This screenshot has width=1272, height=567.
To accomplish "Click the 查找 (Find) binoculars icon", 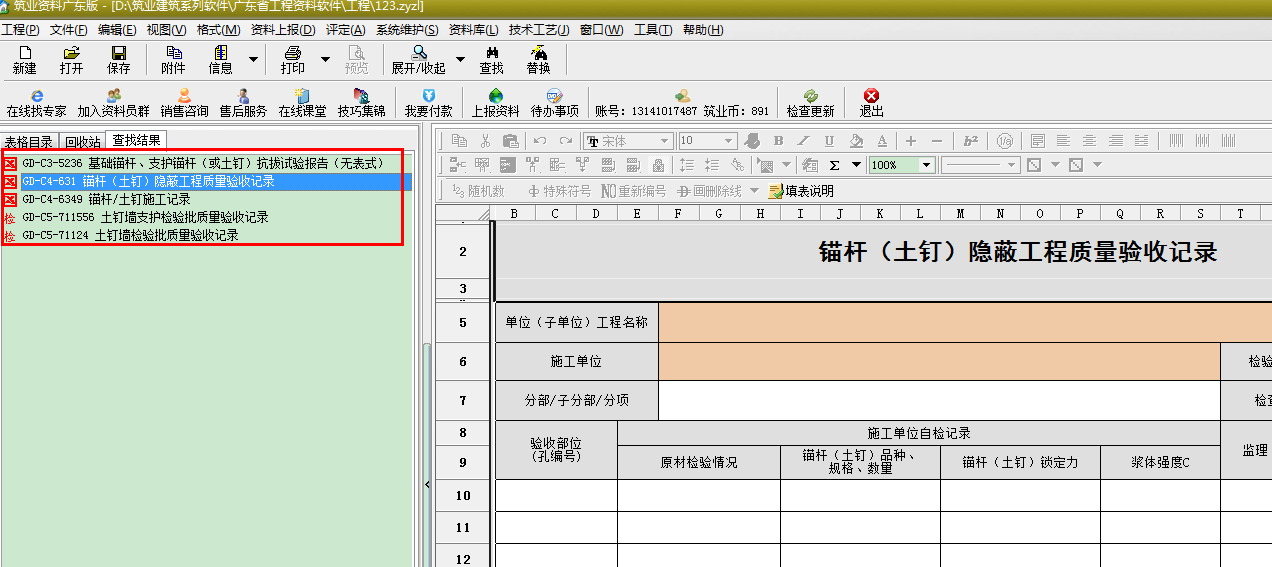I will pyautogui.click(x=491, y=60).
